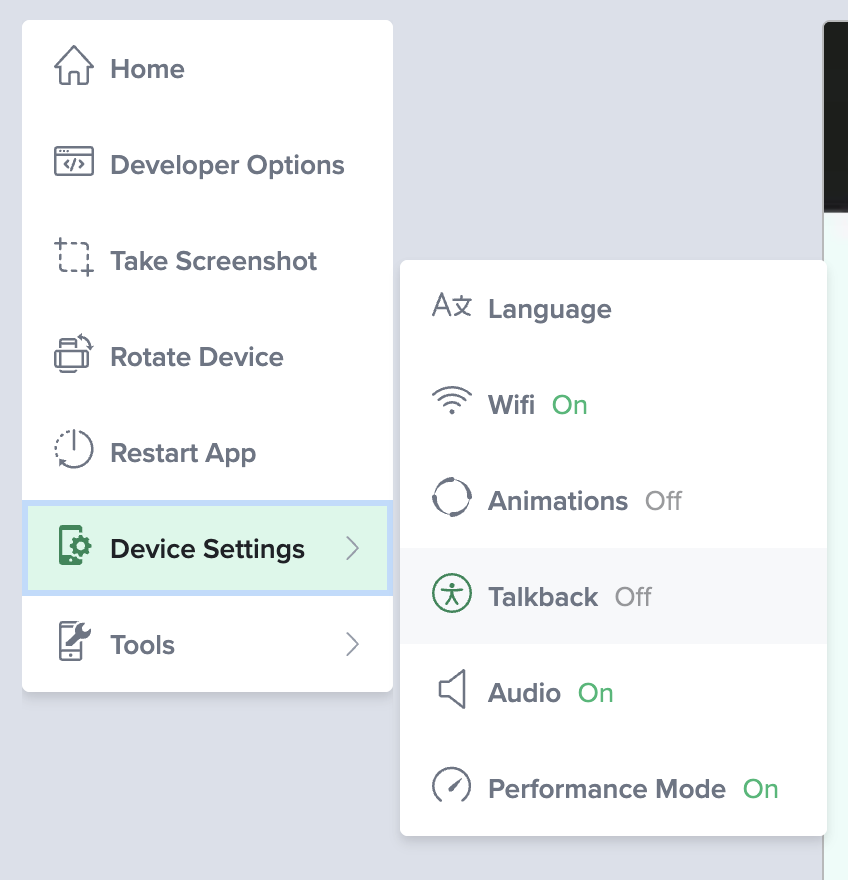Click the Take Screenshot label

point(213,261)
